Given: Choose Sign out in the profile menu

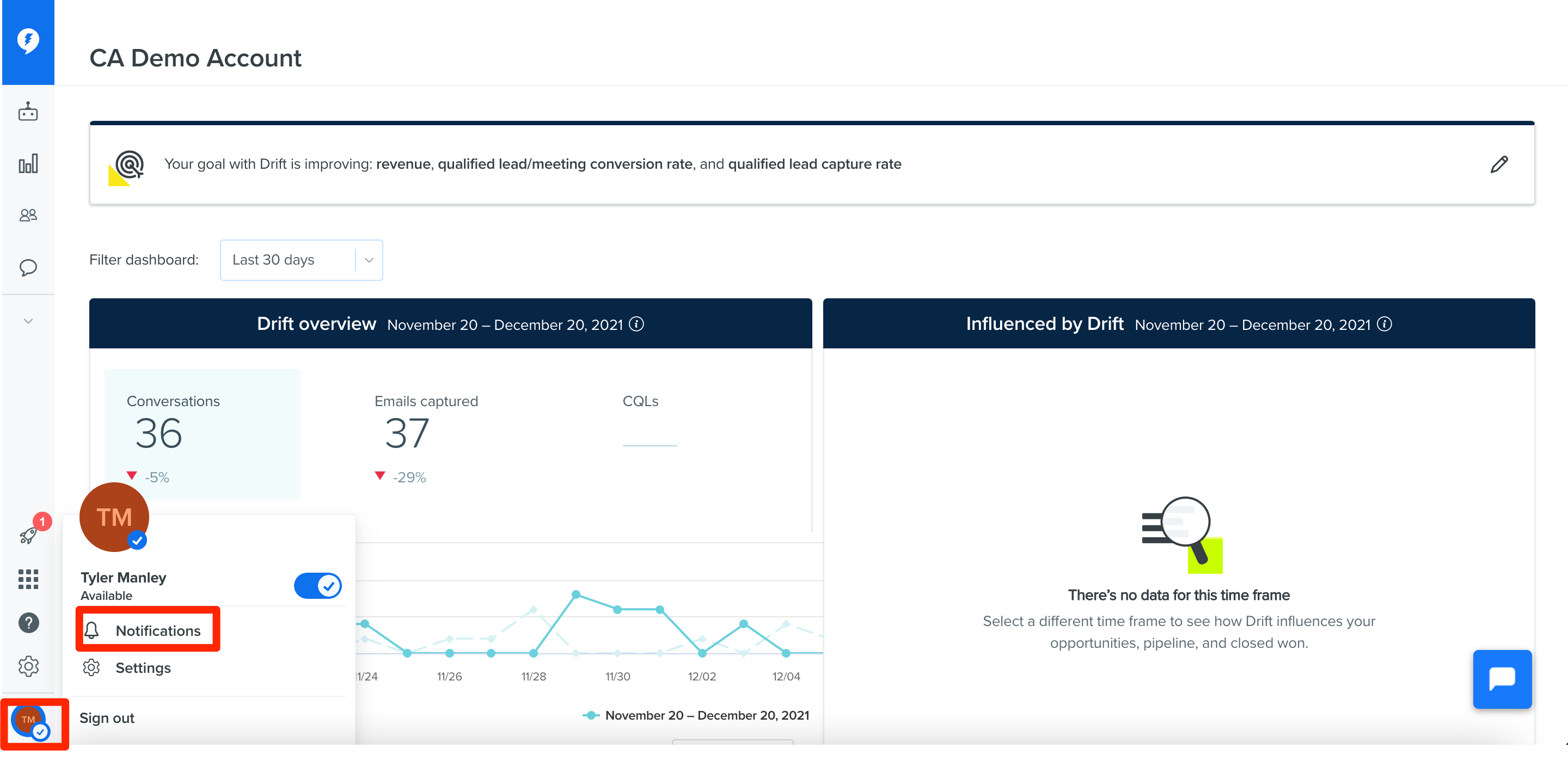Looking at the screenshot, I should coord(107,717).
